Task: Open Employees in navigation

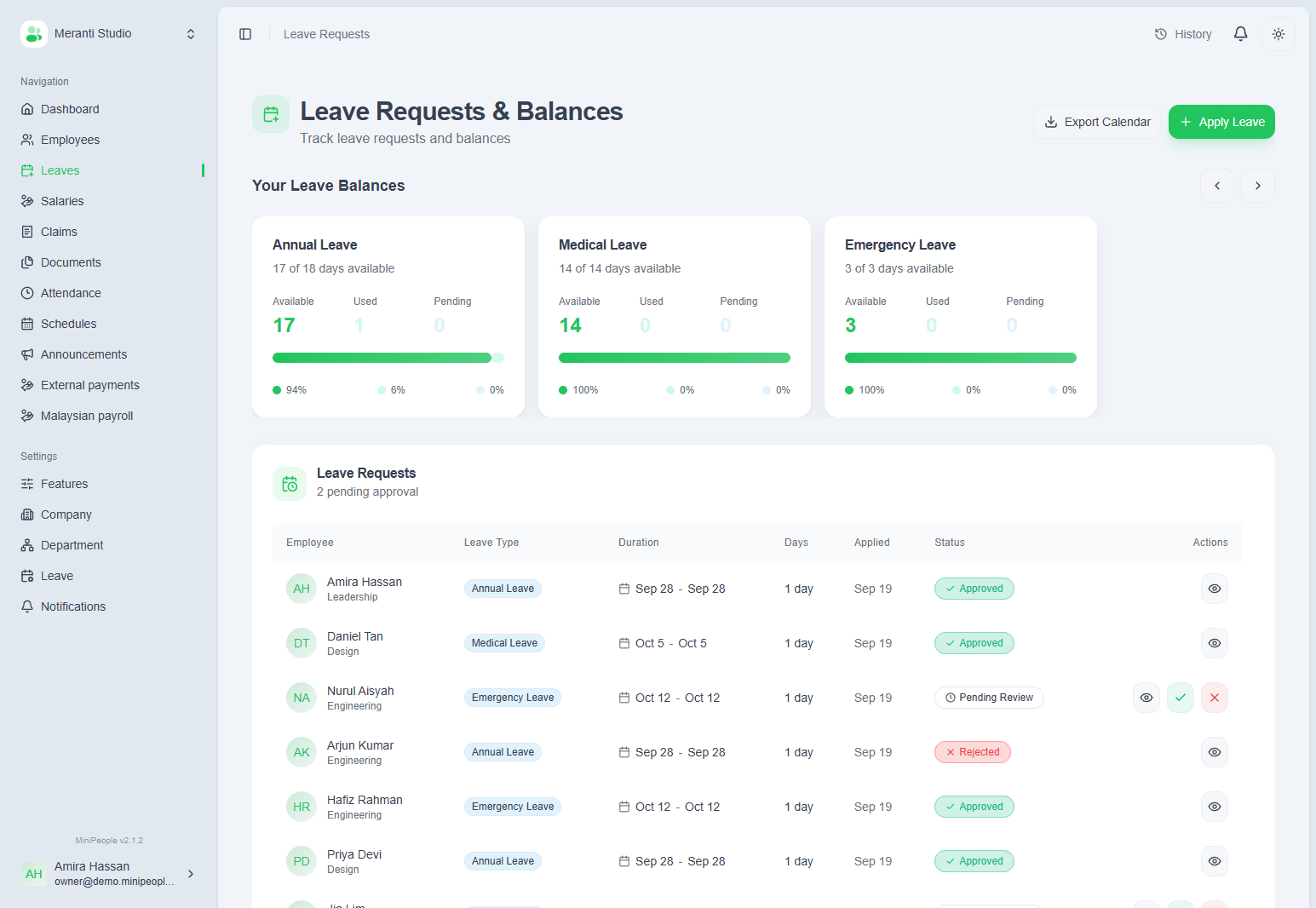Action: pyautogui.click(x=109, y=140)
